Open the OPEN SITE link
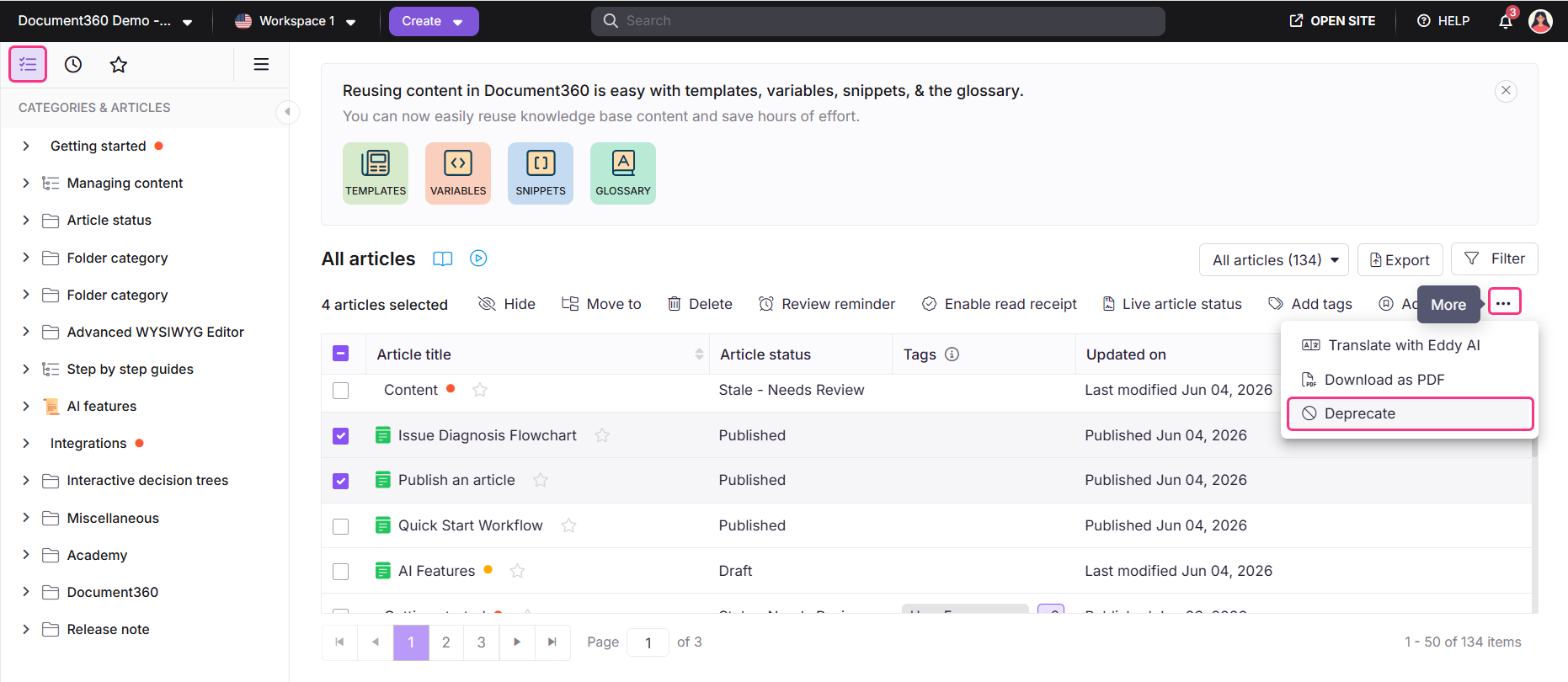The width and height of the screenshot is (1568, 682). coord(1332,21)
